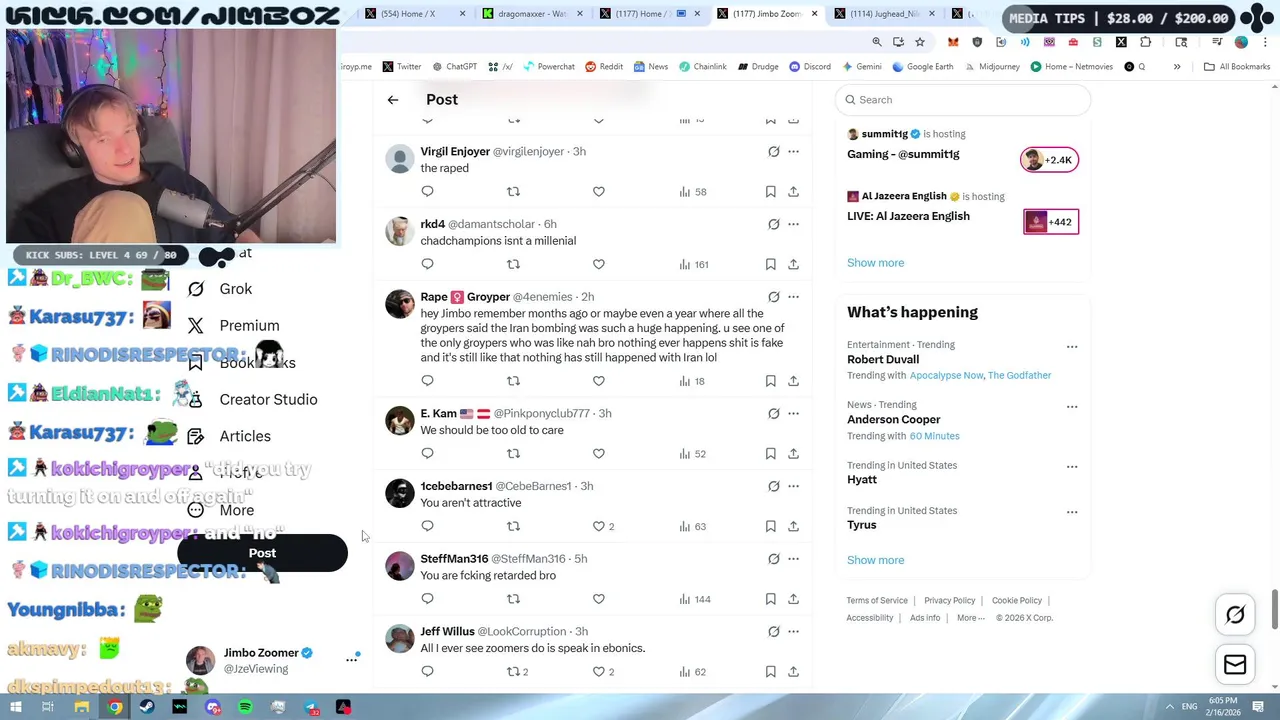1280x720 pixels.
Task: Reply to the rkd4 post
Action: tap(427, 264)
